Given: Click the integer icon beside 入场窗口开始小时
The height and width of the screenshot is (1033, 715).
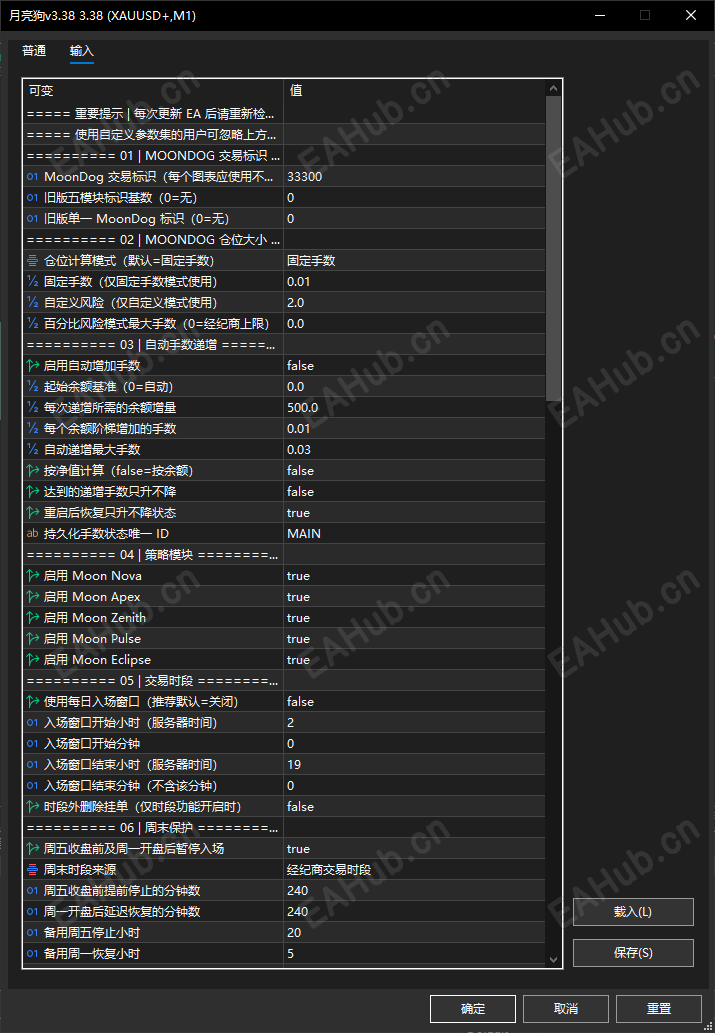Looking at the screenshot, I should pos(32,723).
